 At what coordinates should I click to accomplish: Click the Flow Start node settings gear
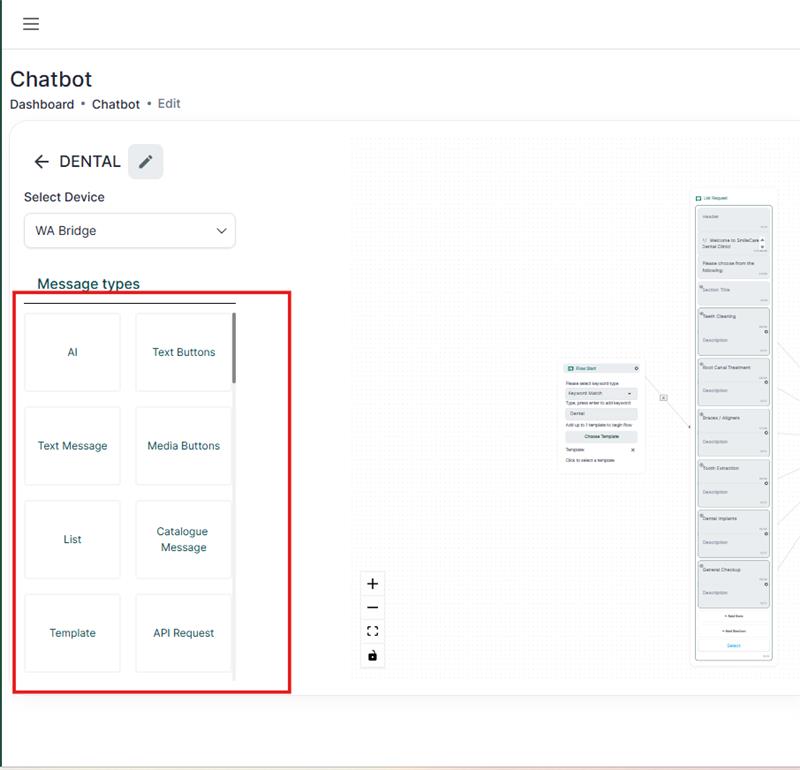click(636, 368)
